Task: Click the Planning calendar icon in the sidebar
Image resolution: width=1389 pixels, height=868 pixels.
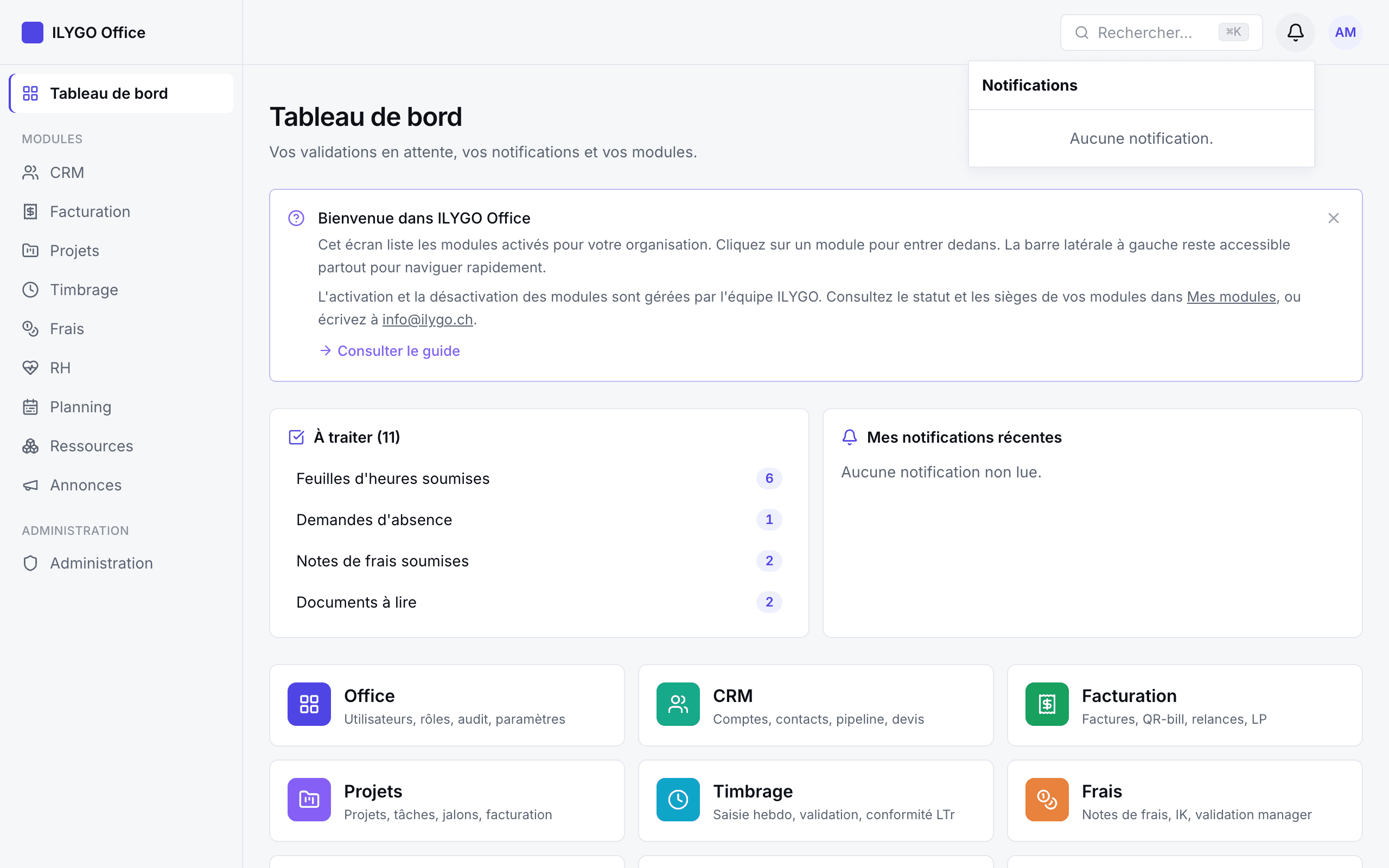Action: pos(30,407)
